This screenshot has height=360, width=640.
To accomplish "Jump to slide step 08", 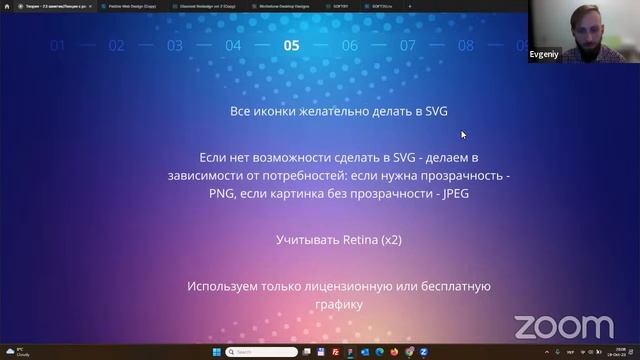I will 466,45.
